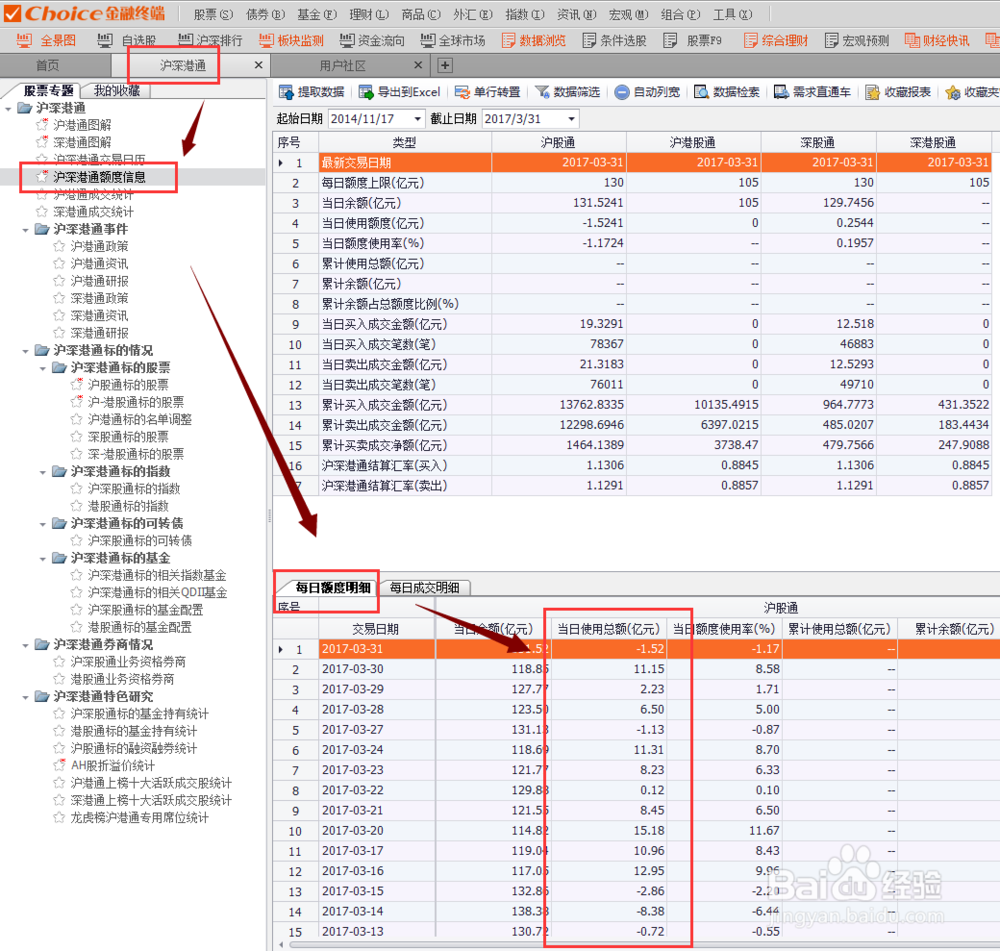Open the 债券(B) menu
Screen dimensions: 1000x951
point(265,14)
